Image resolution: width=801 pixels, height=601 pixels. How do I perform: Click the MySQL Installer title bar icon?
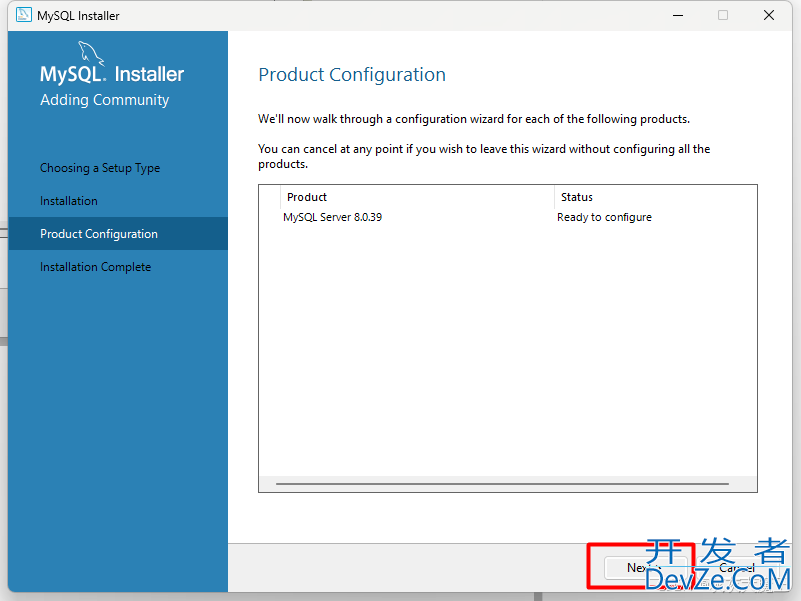pos(23,15)
